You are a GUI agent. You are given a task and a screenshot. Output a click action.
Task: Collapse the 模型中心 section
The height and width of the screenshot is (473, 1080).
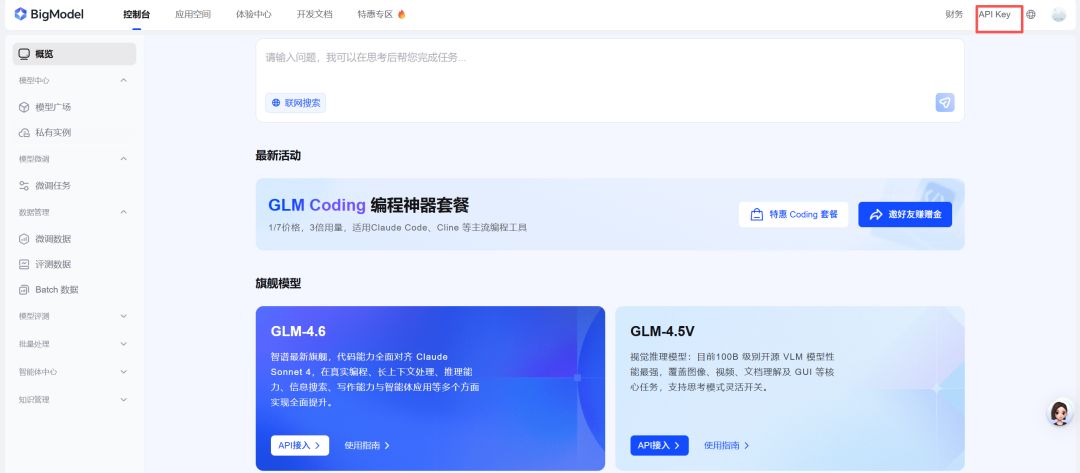click(124, 81)
